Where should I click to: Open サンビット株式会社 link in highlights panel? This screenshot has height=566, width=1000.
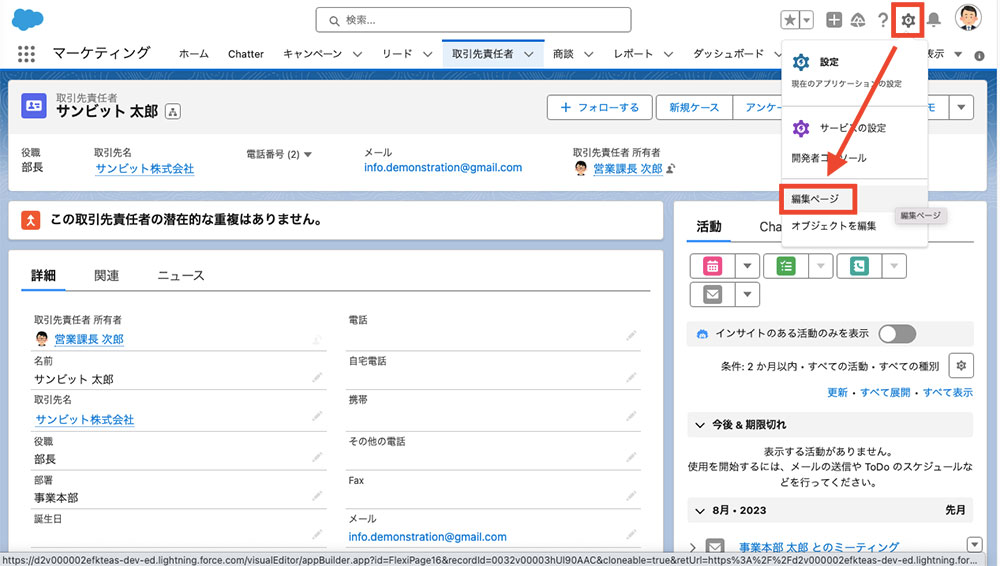145,168
